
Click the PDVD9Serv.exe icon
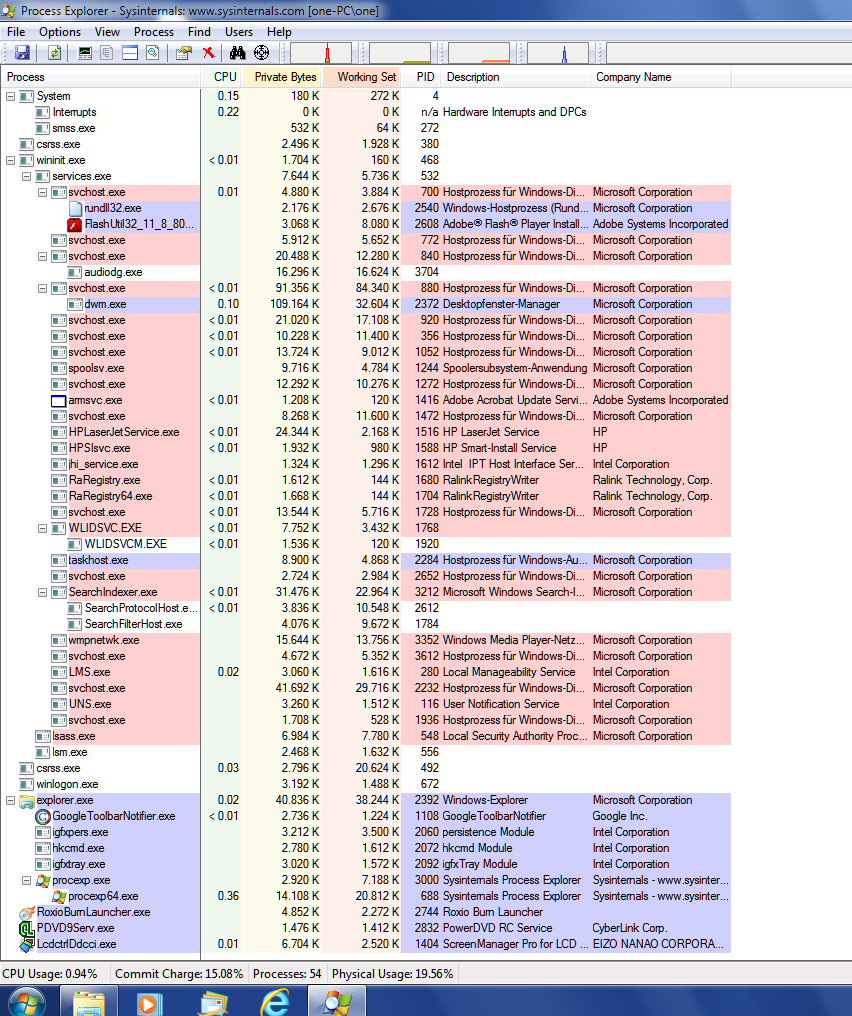27,929
